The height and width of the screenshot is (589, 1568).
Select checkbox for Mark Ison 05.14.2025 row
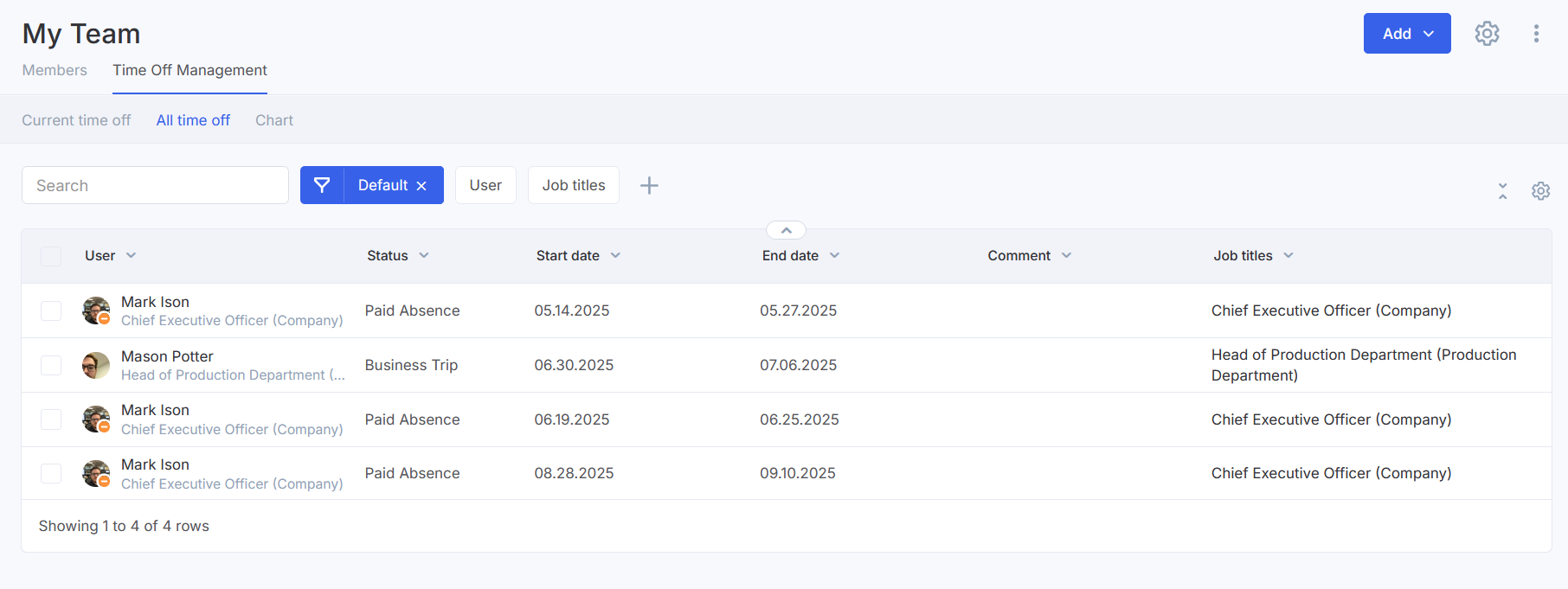[x=51, y=311]
